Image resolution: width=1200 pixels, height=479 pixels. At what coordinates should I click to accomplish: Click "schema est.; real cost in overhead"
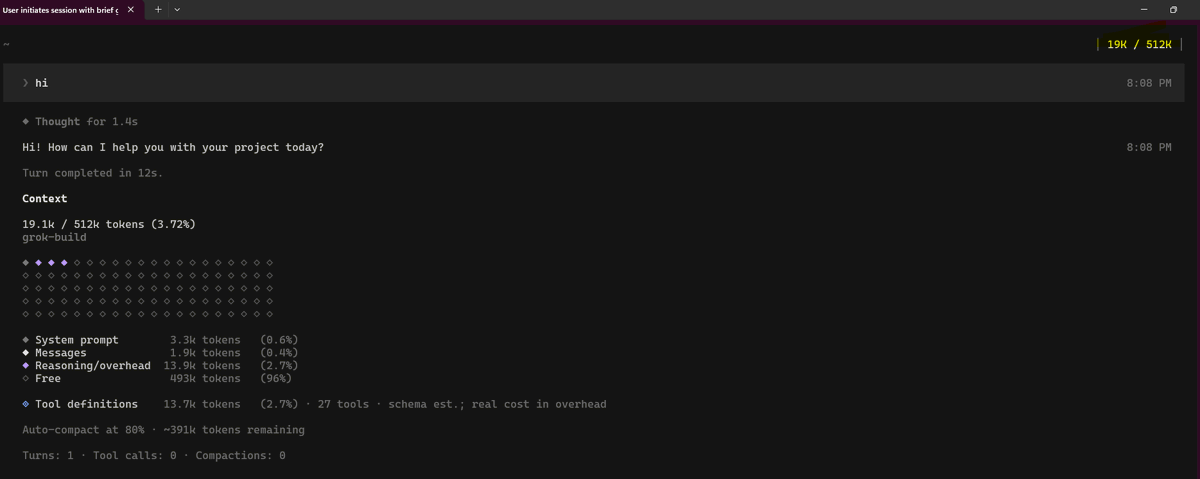point(495,404)
